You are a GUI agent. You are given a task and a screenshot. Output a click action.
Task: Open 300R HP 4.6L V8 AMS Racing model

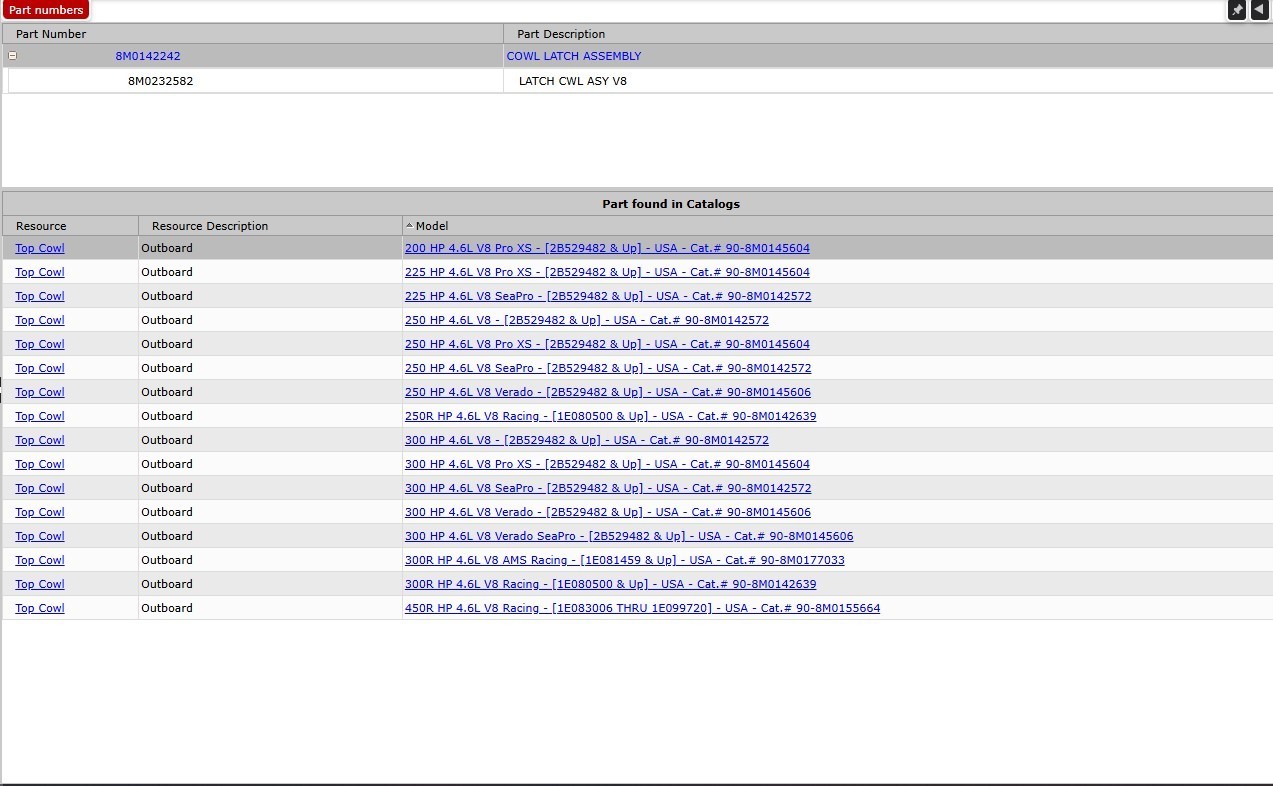coord(624,560)
